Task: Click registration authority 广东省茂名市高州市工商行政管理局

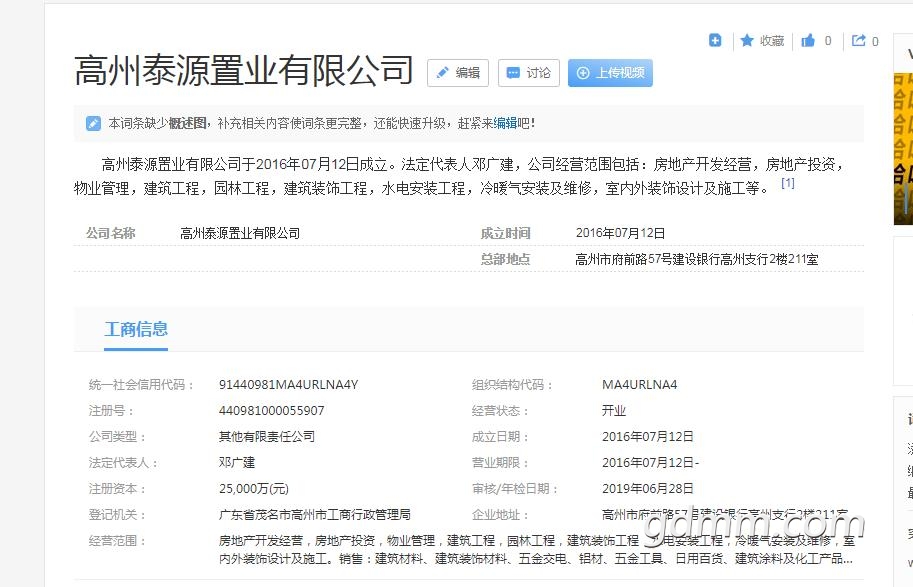Action: (x=314, y=515)
